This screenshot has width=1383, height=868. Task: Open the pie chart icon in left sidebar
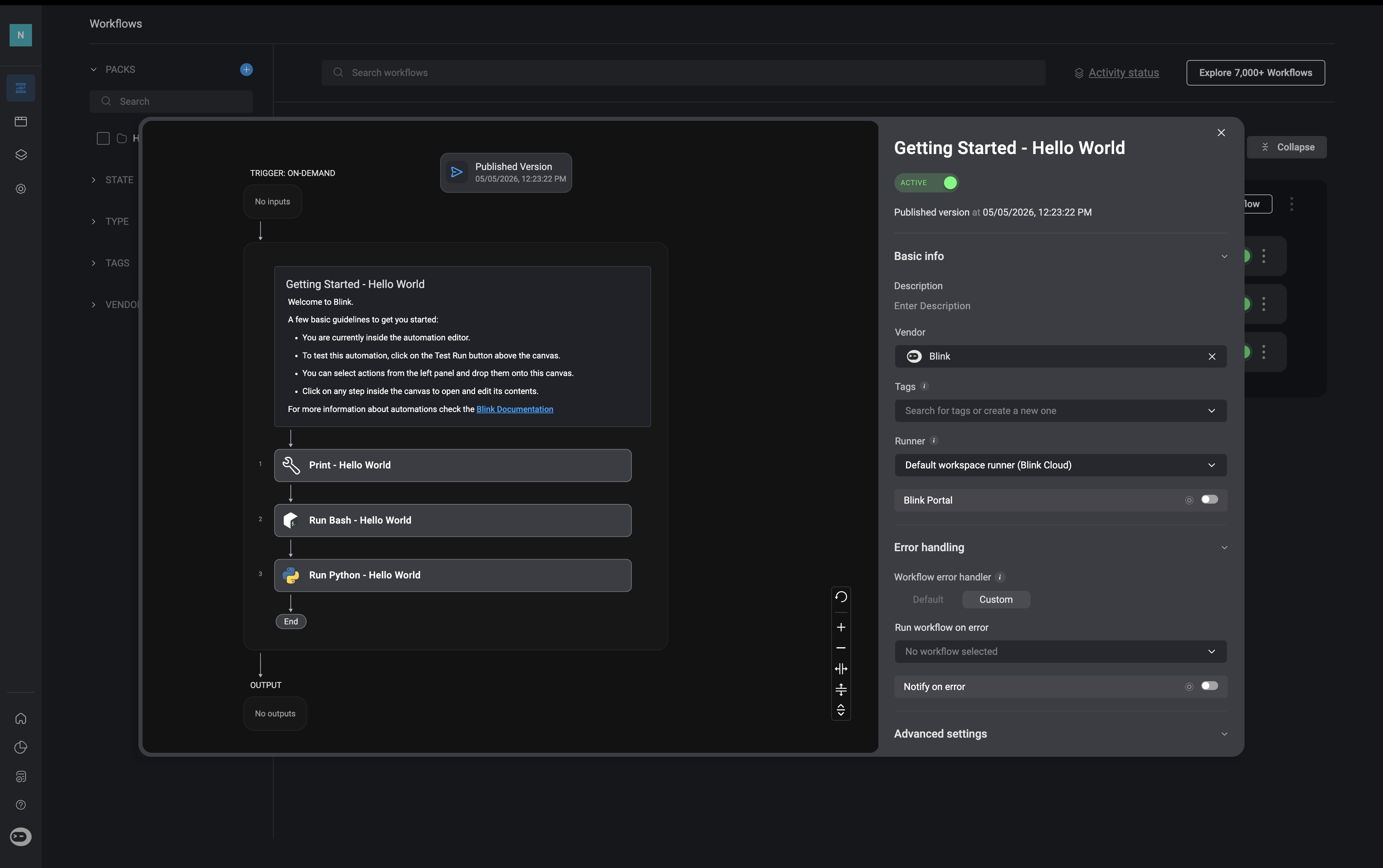[21, 747]
